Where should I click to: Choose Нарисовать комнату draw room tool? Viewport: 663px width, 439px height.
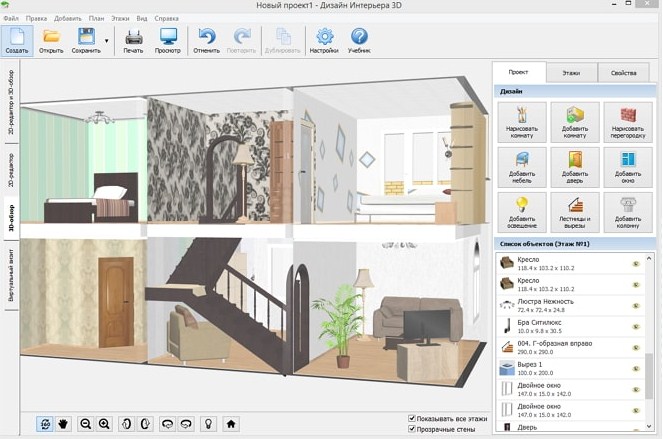[522, 122]
